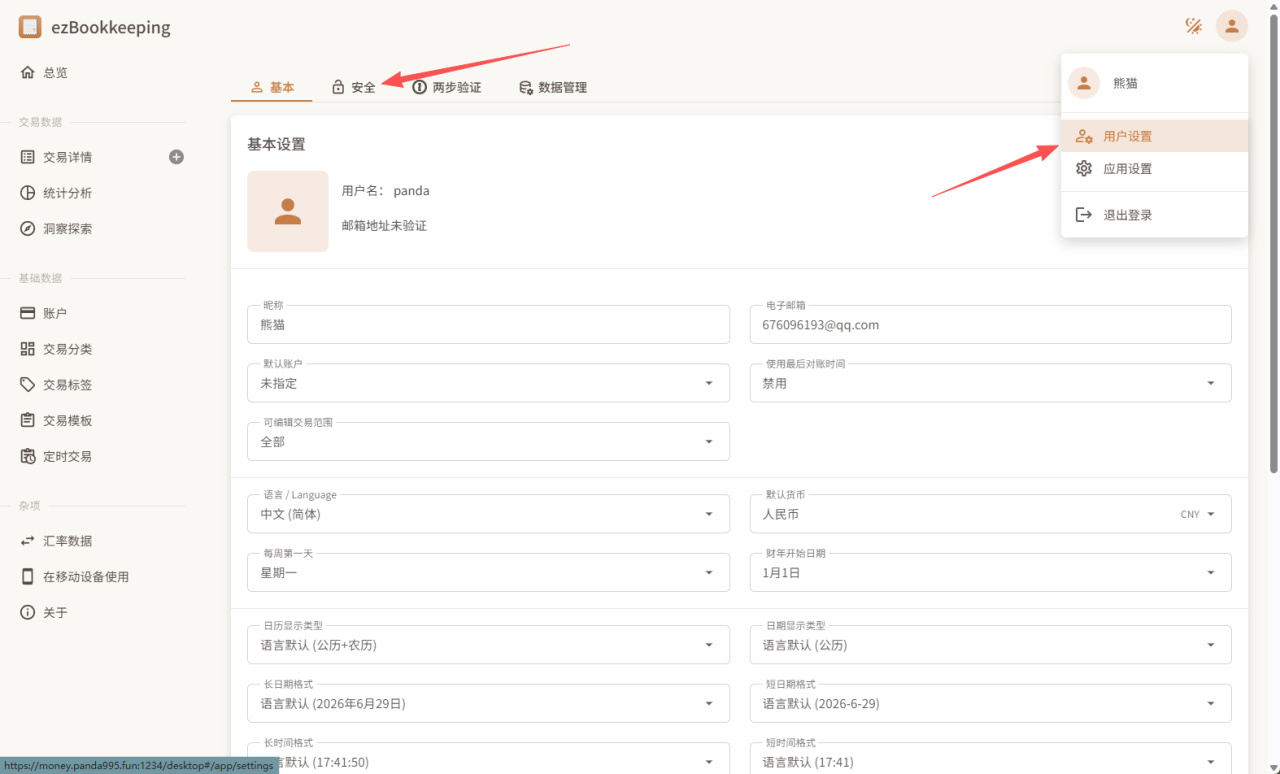Click the ezBookkeeping title text

[111, 28]
